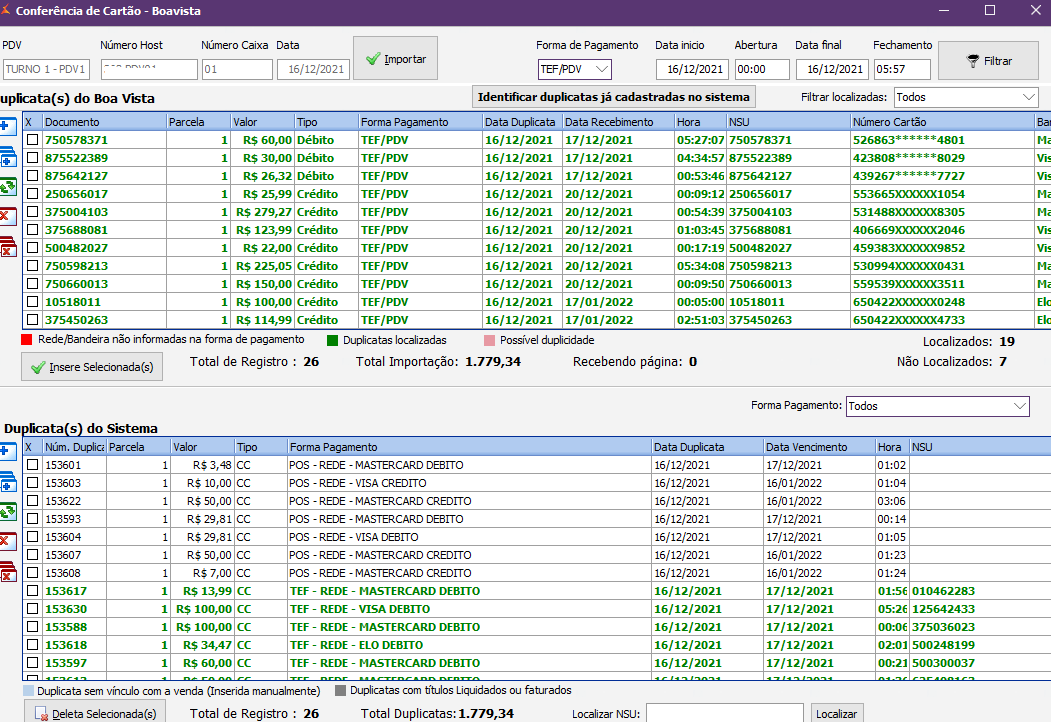Click green refresh arrows icon beside Sistema grid
Screen dimensions: 1051x722
(7, 511)
